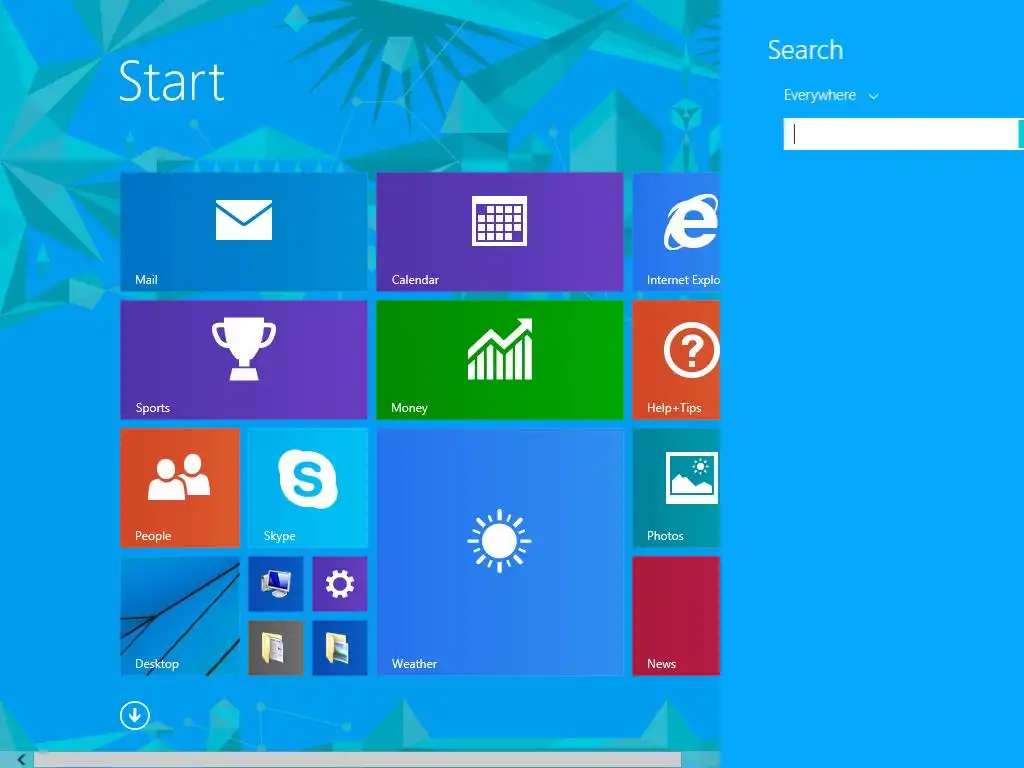Open the Desktop tile
The height and width of the screenshot is (768, 1024).
[180, 616]
